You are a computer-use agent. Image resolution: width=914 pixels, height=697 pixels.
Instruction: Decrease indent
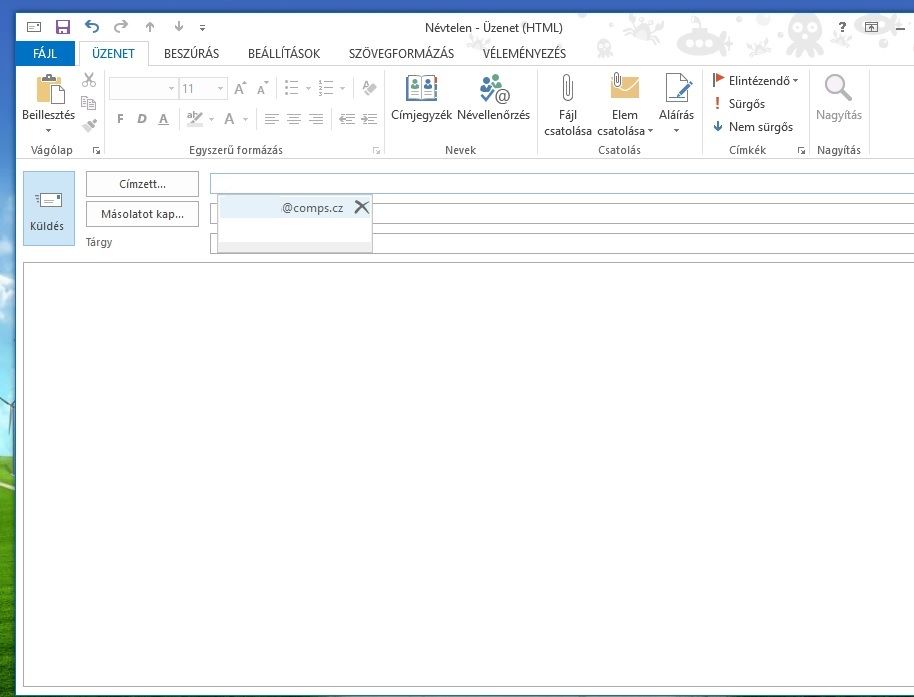(347, 119)
